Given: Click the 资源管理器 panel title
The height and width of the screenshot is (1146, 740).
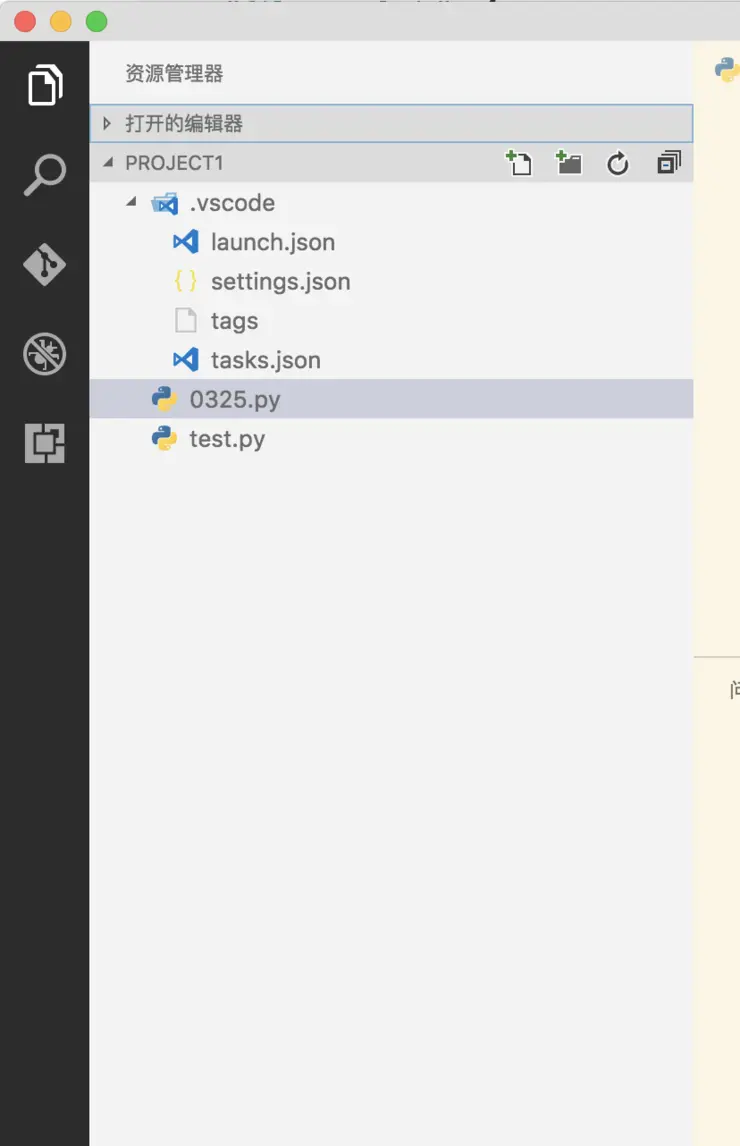Looking at the screenshot, I should [174, 73].
